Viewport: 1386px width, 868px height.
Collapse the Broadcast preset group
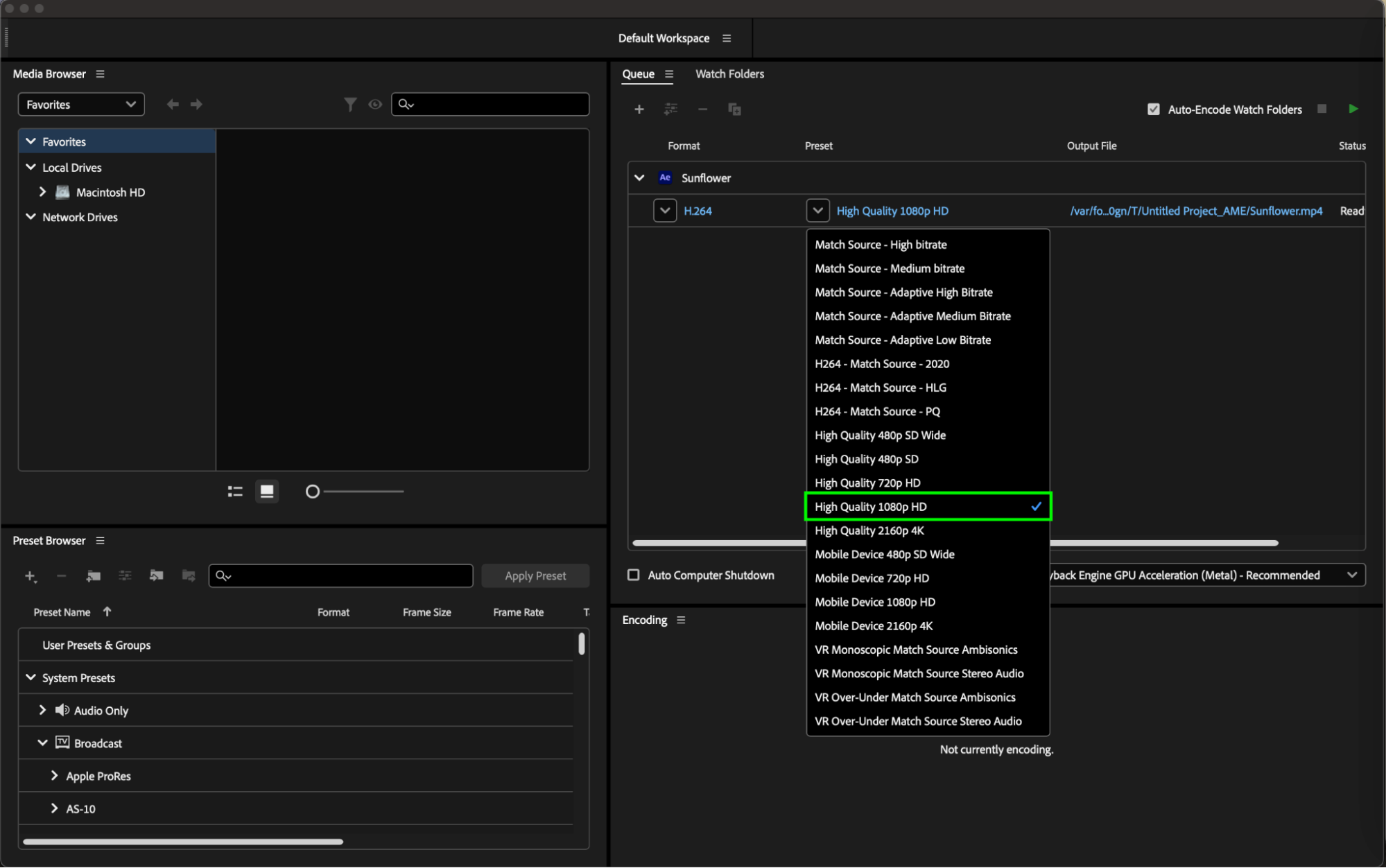42,743
